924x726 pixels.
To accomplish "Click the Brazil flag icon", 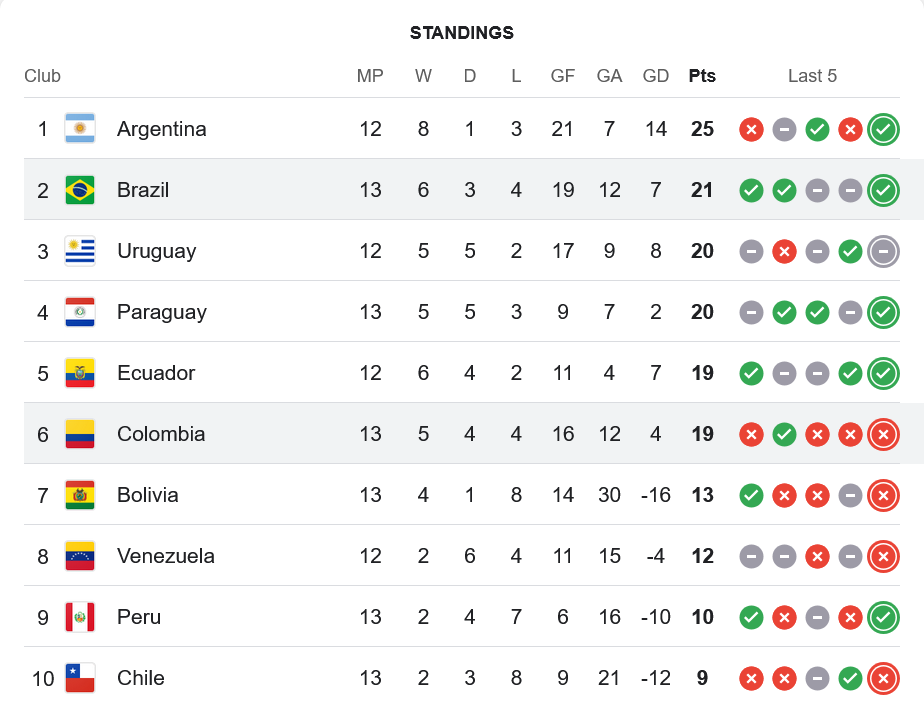I will (80, 190).
